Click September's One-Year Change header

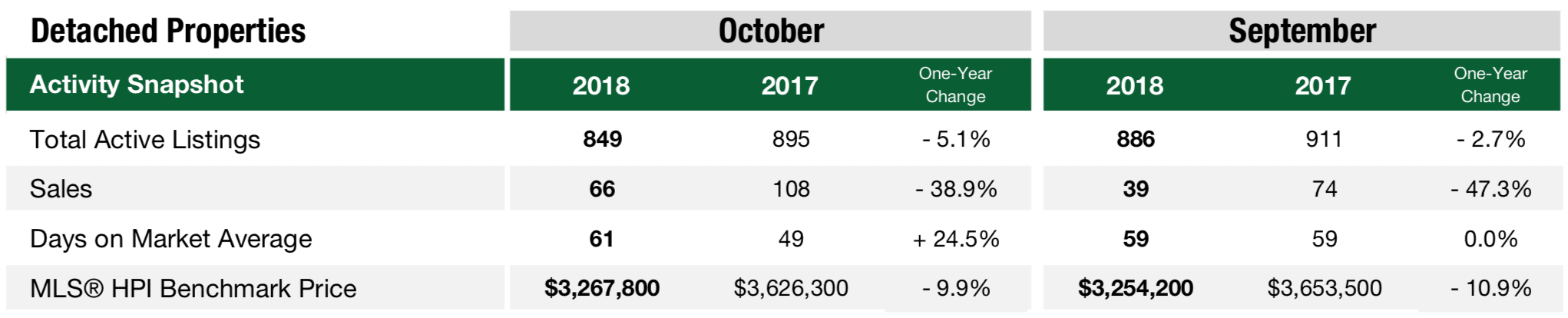click(x=1490, y=84)
